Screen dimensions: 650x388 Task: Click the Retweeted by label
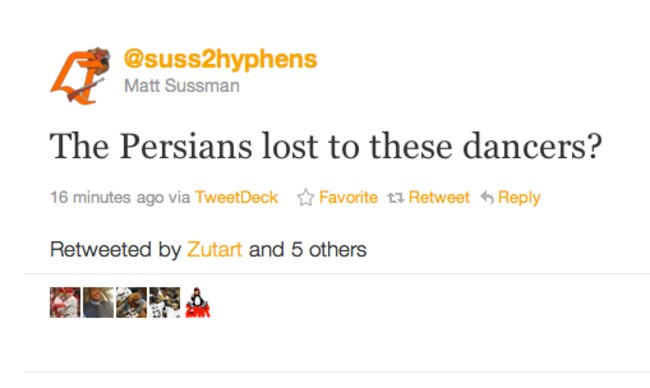116,250
